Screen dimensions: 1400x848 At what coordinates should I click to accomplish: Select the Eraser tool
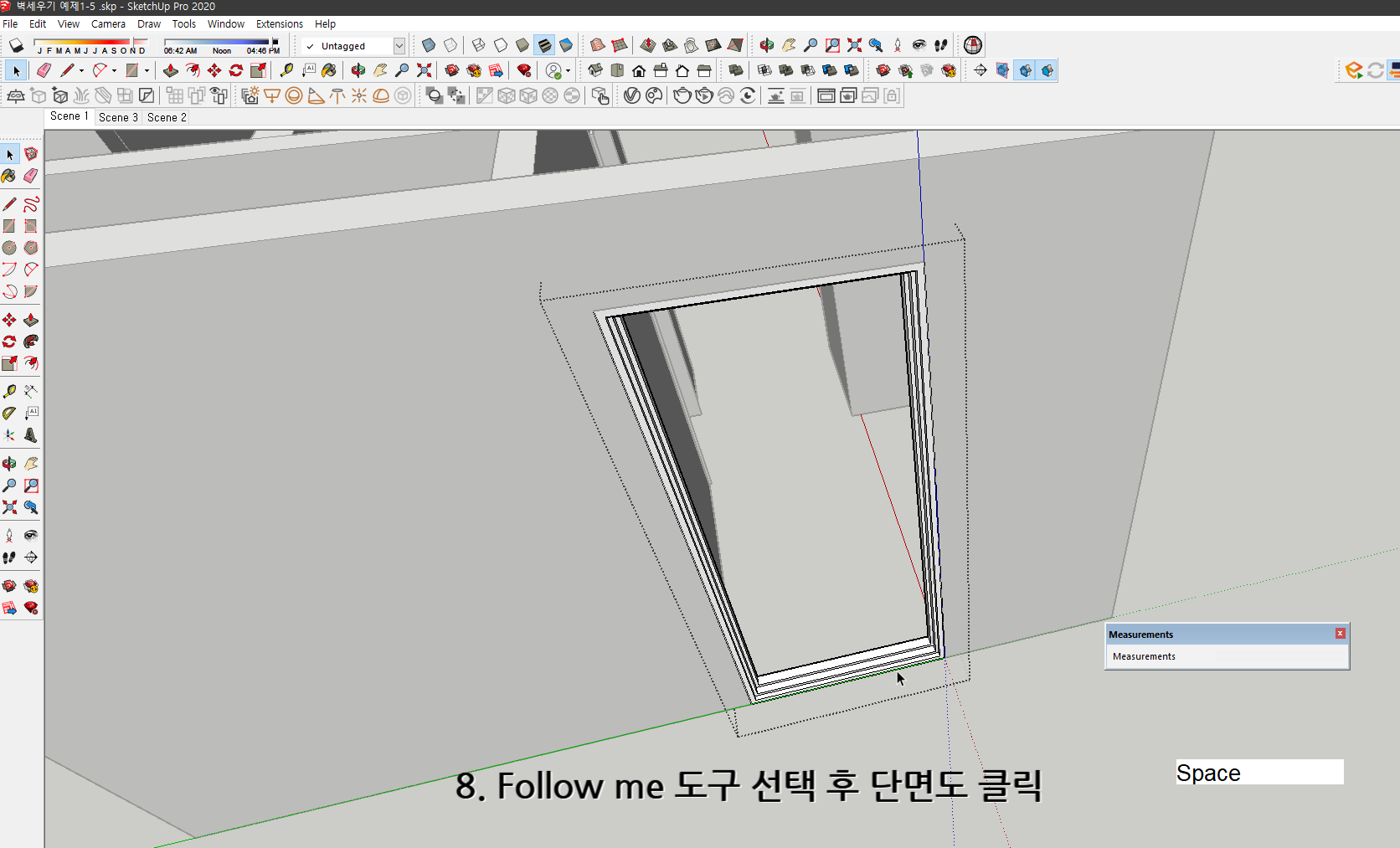pos(44,70)
